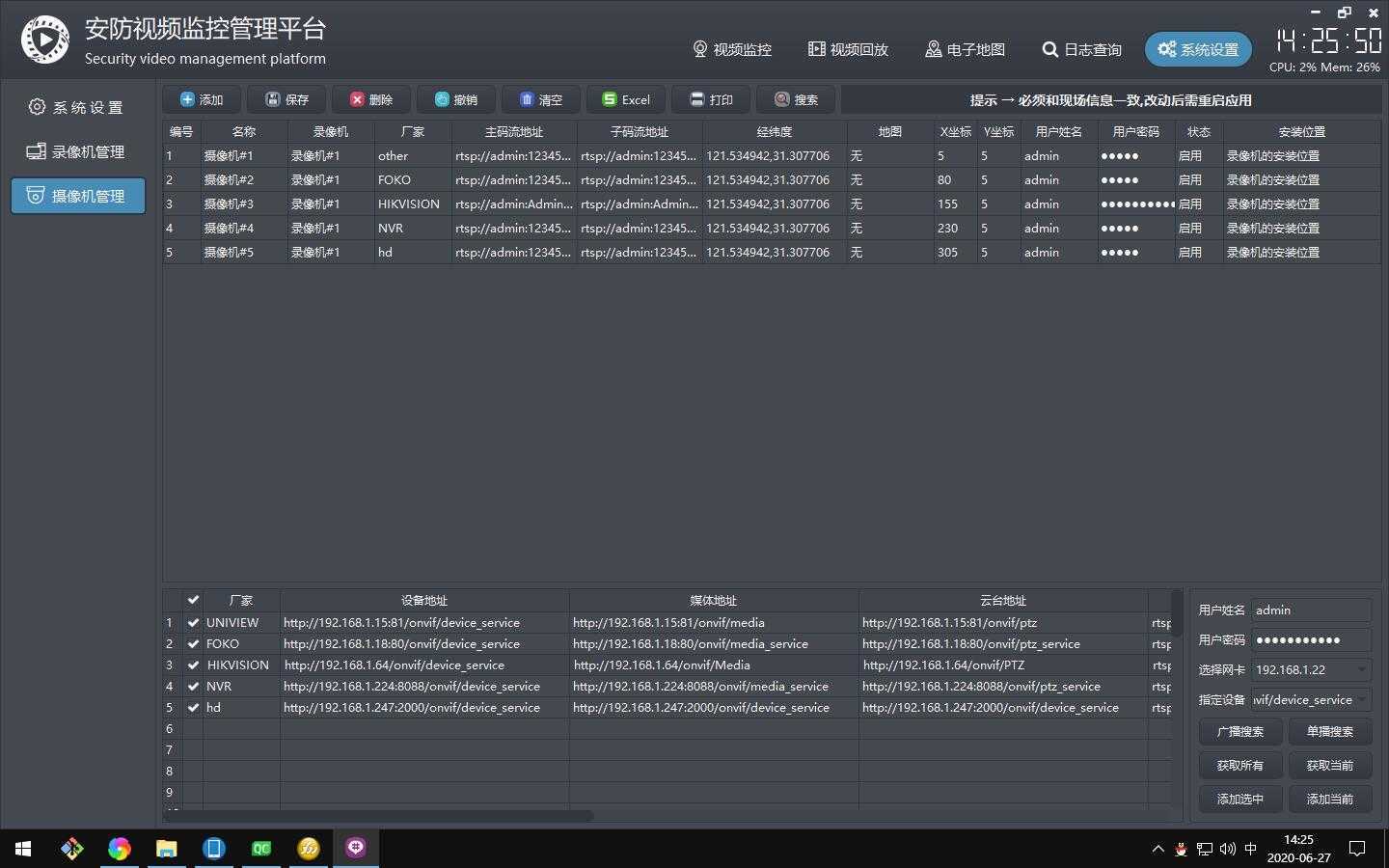
Task: Click the 删除 (delete) toolbar button
Action: 371,99
